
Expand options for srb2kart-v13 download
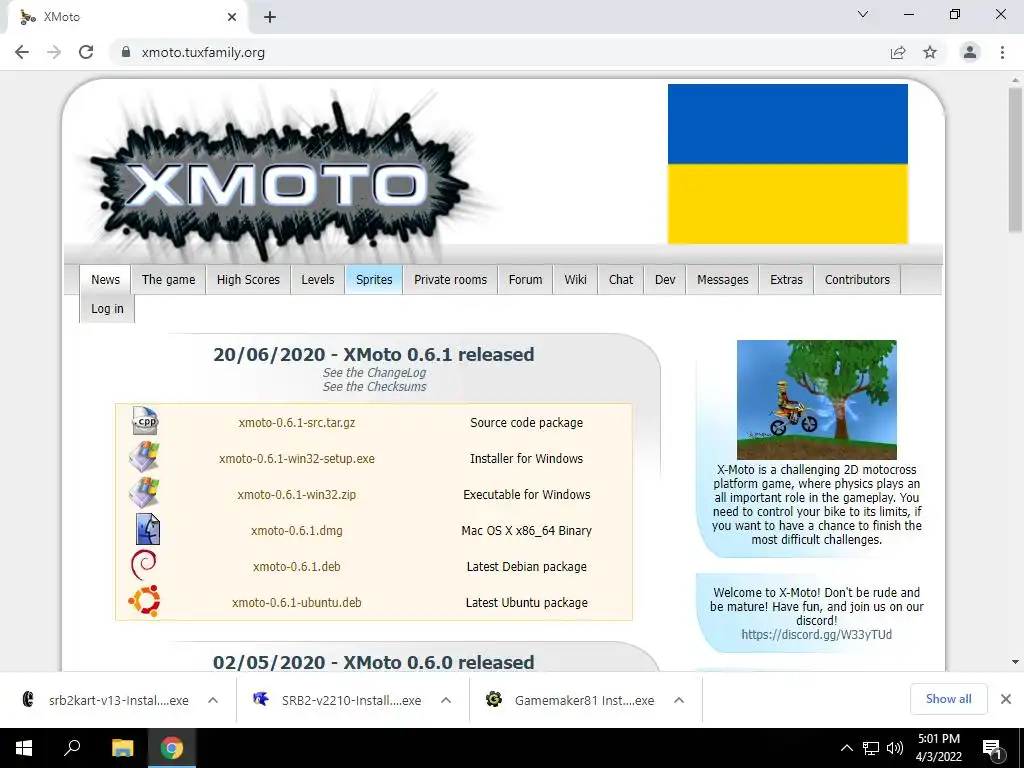pos(213,700)
